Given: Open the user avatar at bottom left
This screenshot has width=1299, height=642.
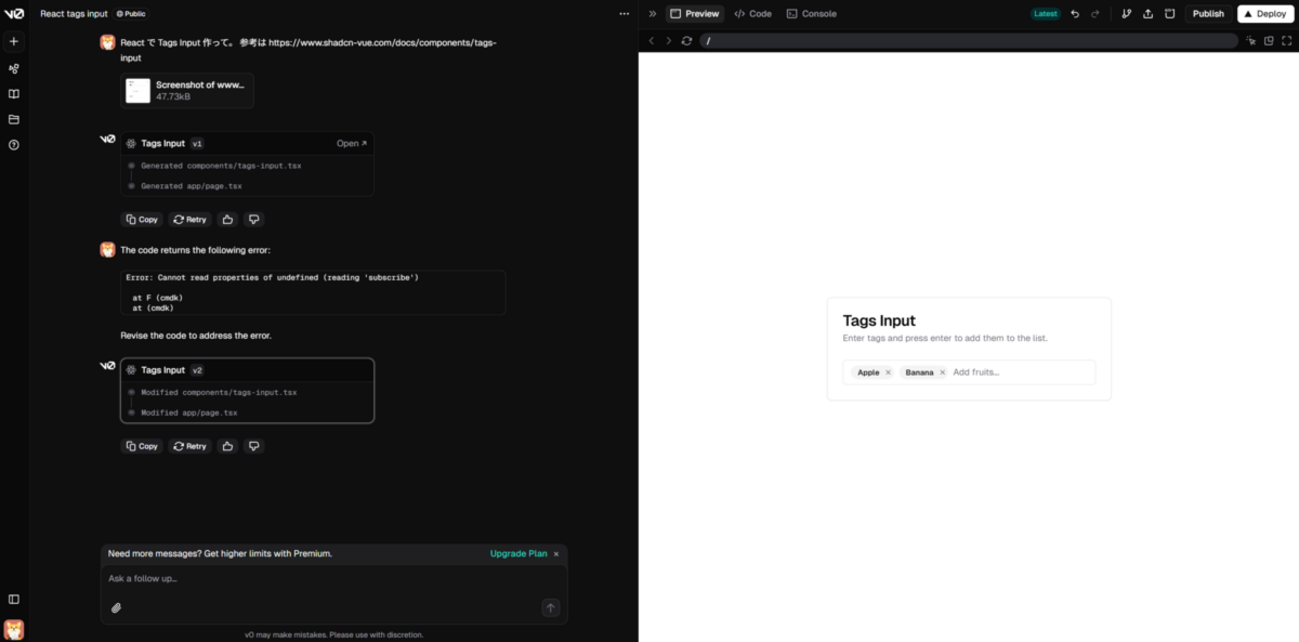Looking at the screenshot, I should click(x=14, y=629).
